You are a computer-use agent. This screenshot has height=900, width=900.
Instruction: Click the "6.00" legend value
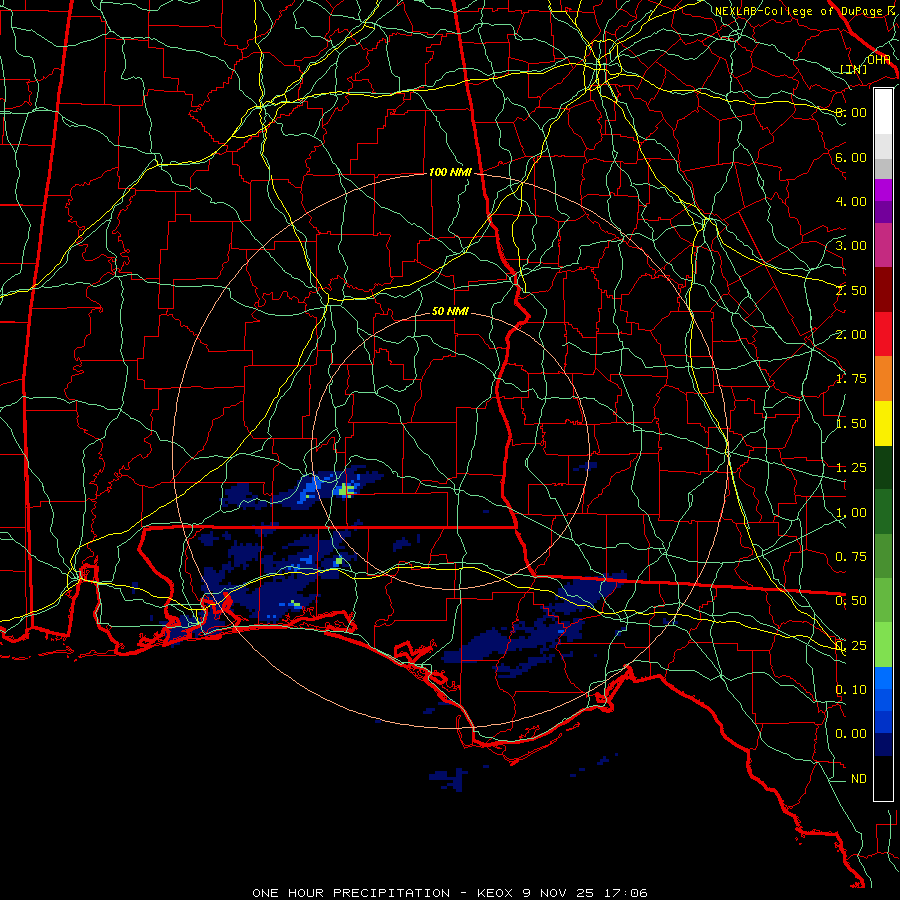tap(851, 157)
